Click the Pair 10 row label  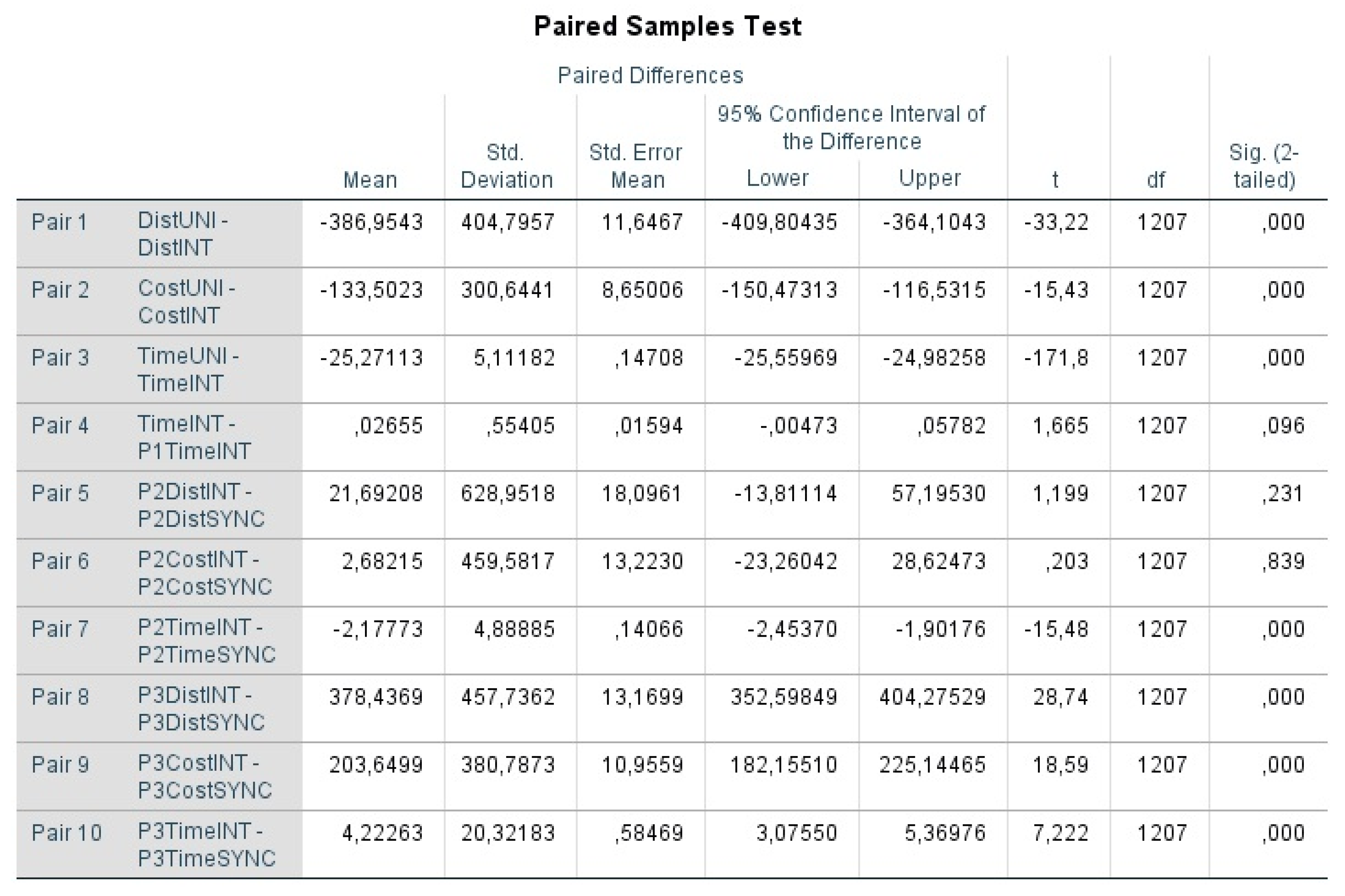[66, 833]
